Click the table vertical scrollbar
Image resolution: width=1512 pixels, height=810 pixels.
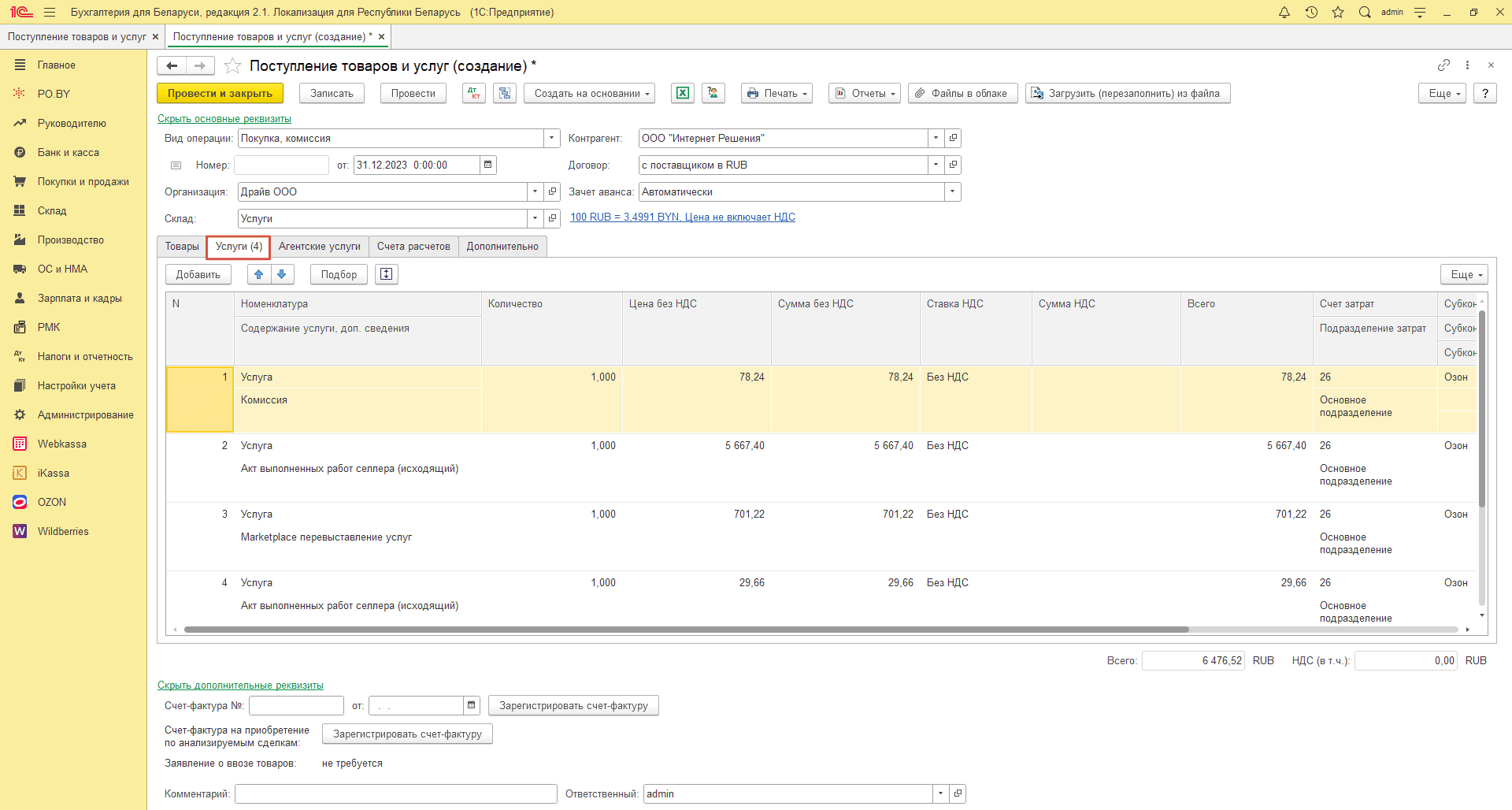[x=1481, y=408]
